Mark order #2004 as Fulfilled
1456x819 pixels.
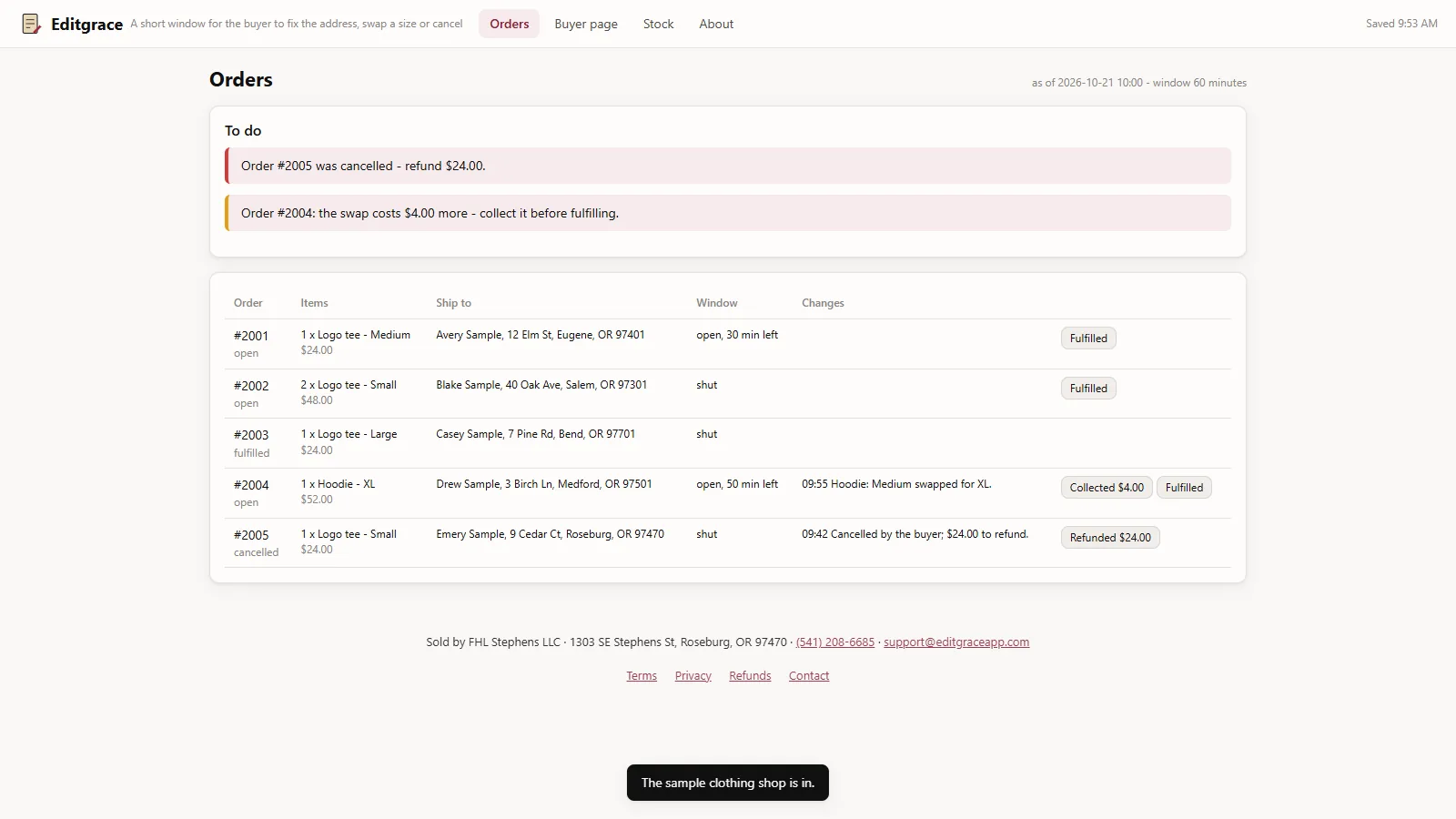point(1184,488)
